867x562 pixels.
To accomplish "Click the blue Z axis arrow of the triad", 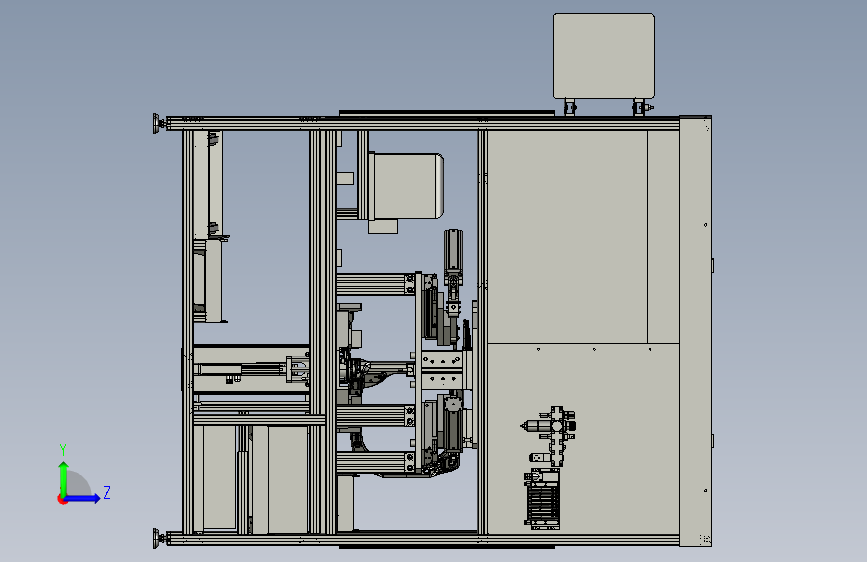I will click(x=83, y=498).
